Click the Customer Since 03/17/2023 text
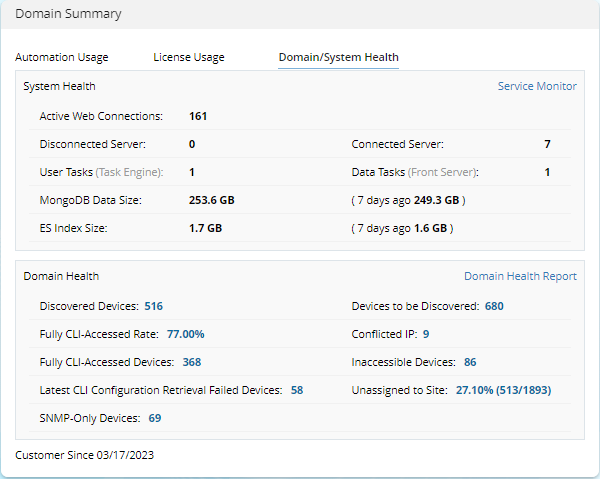This screenshot has height=479, width=600. tap(85, 456)
